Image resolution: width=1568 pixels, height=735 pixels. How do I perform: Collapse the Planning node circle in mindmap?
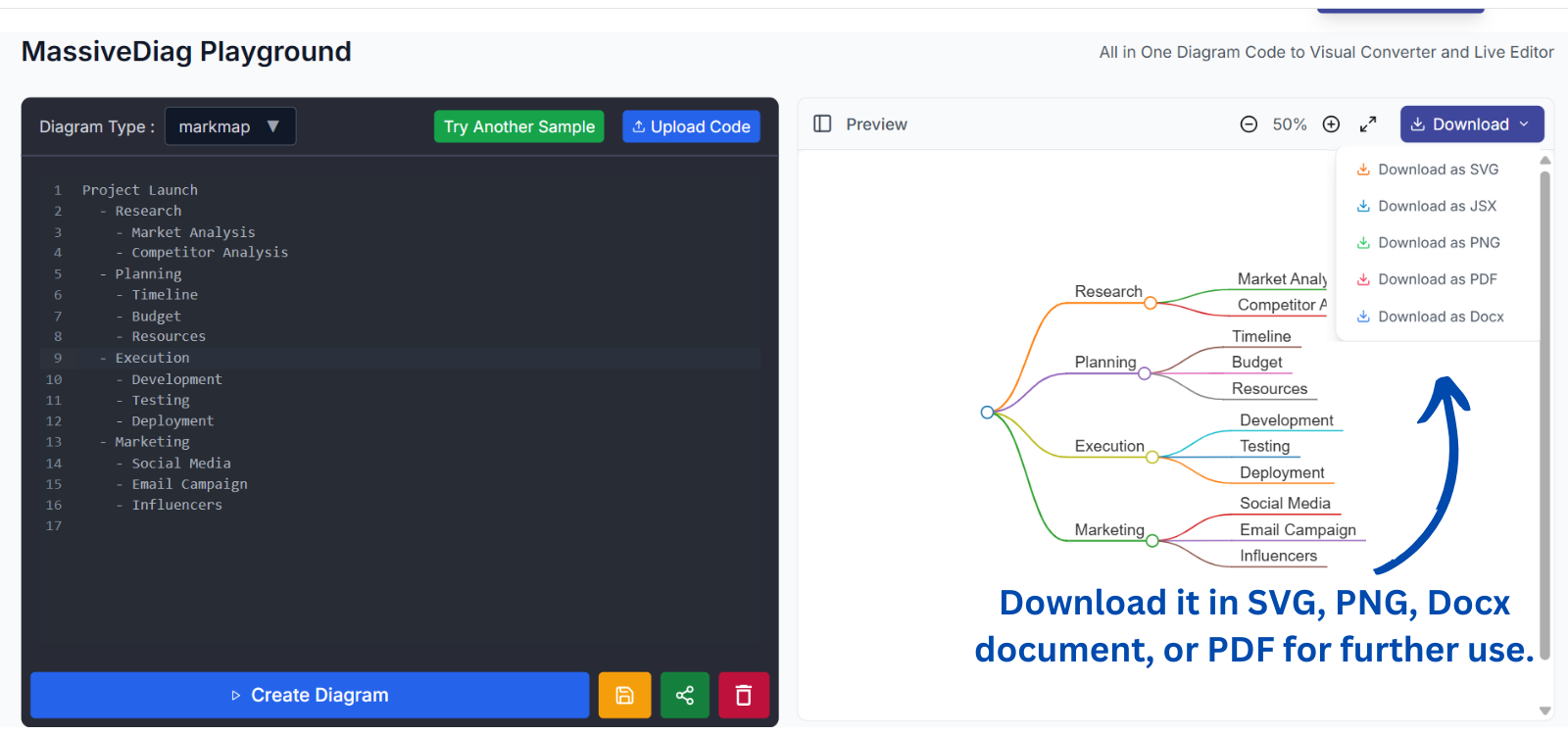[1145, 373]
